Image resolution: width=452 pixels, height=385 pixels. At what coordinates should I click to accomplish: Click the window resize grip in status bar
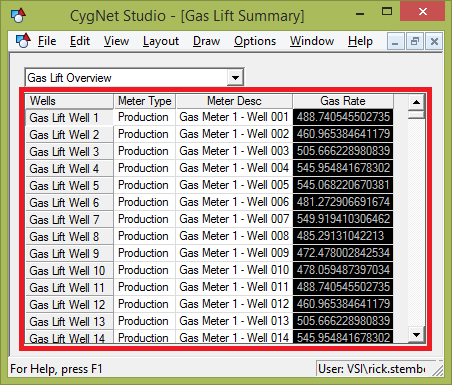point(437,370)
